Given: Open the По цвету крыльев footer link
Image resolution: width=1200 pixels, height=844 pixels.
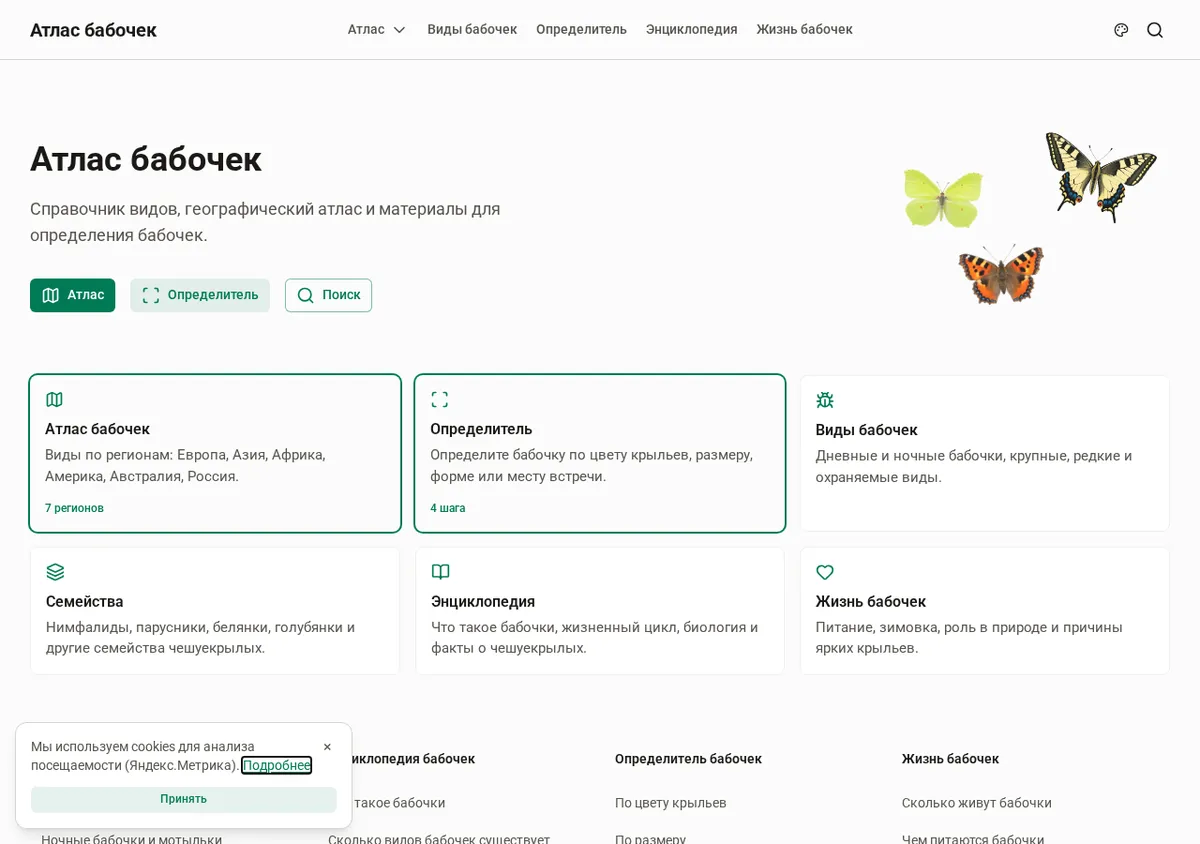Looking at the screenshot, I should [671, 803].
